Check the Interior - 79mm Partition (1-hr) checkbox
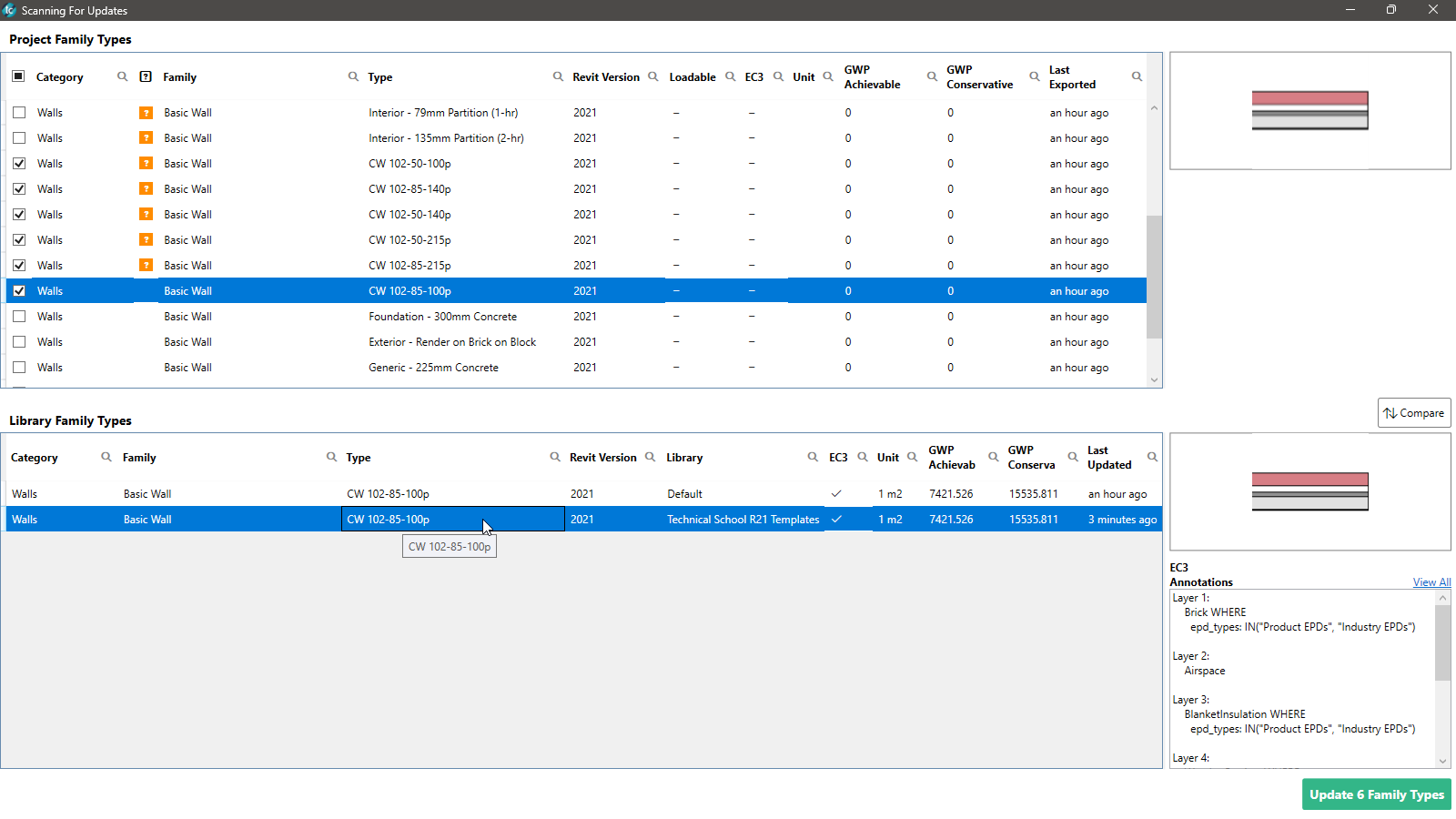The width and height of the screenshot is (1456, 819). click(19, 113)
